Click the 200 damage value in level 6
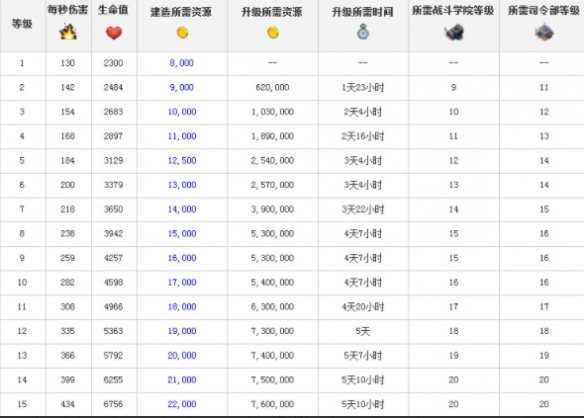 [68, 185]
